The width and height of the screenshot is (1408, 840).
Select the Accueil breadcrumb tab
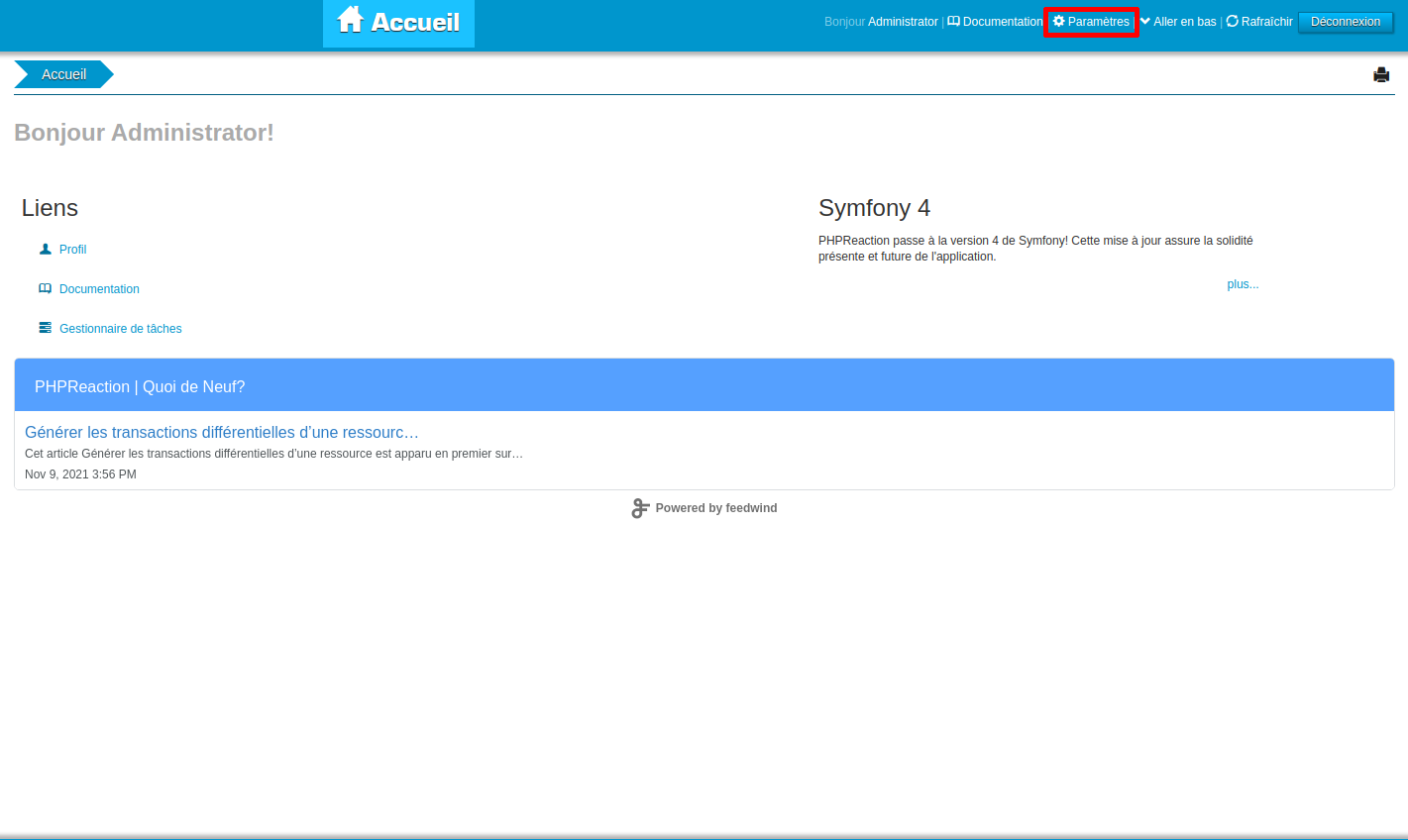pyautogui.click(x=63, y=74)
